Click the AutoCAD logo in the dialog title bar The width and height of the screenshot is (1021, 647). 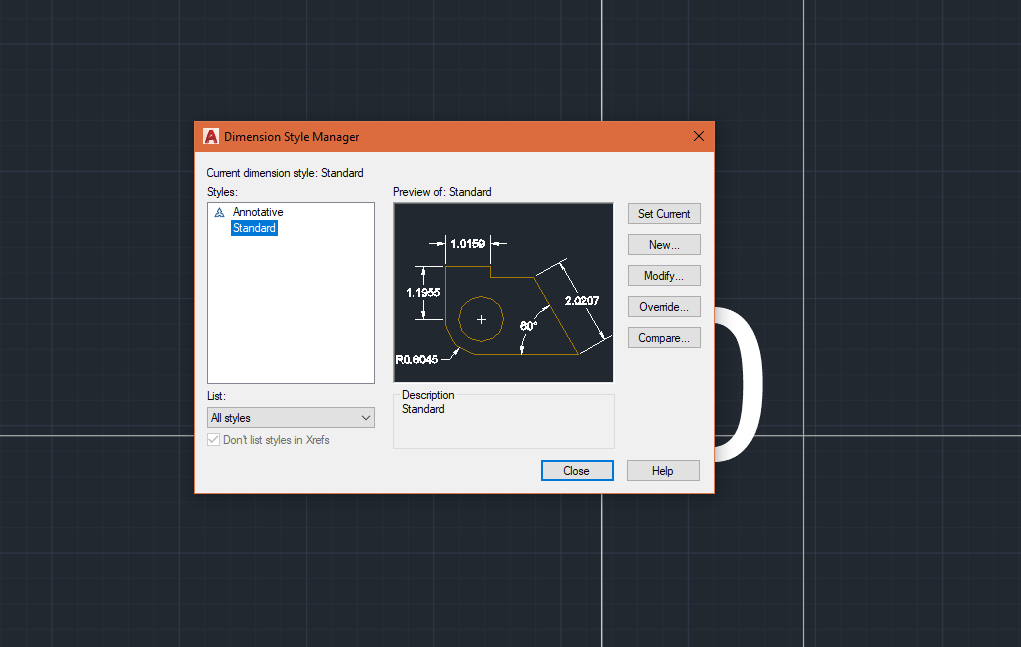click(211, 136)
